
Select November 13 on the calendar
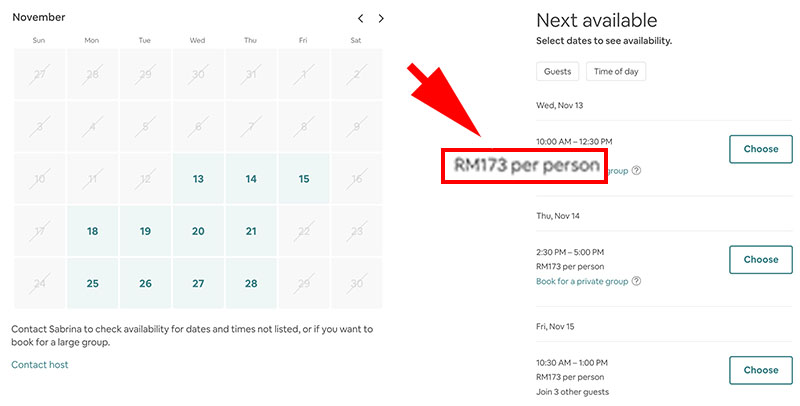[x=198, y=179]
